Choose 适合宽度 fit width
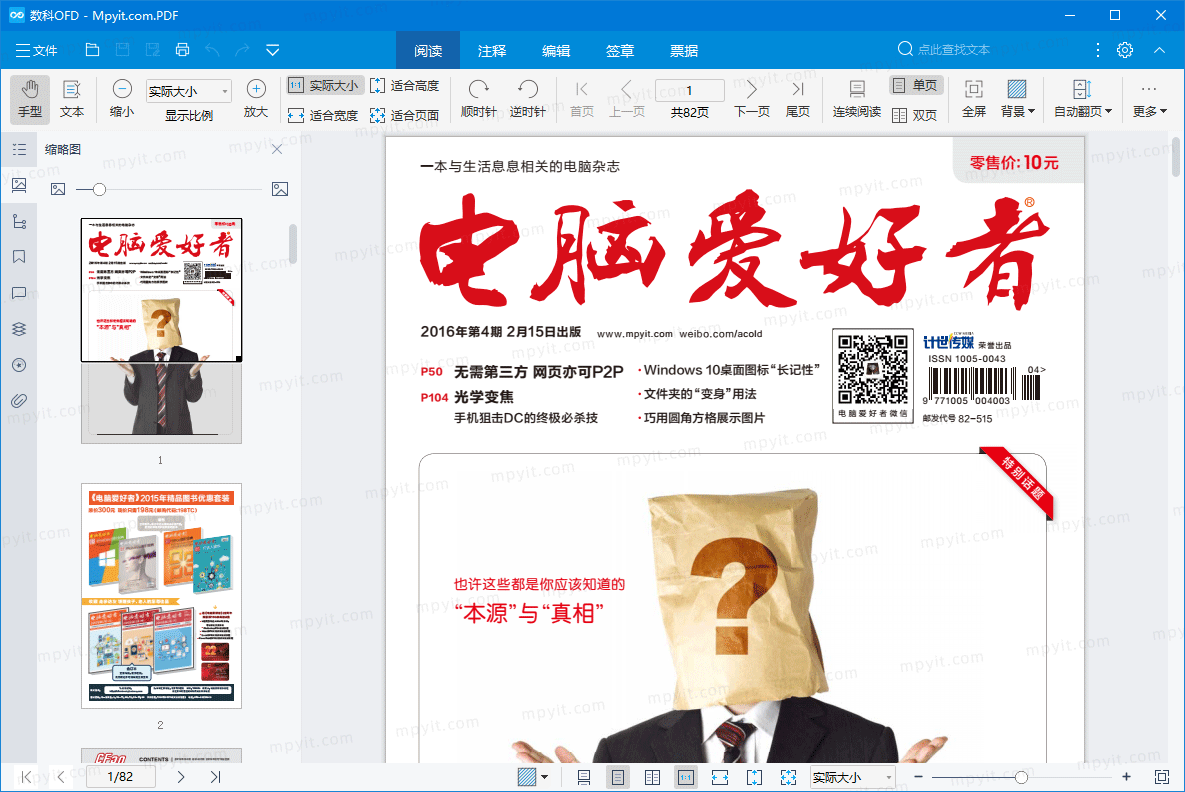This screenshot has height=792, width=1185. (323, 115)
